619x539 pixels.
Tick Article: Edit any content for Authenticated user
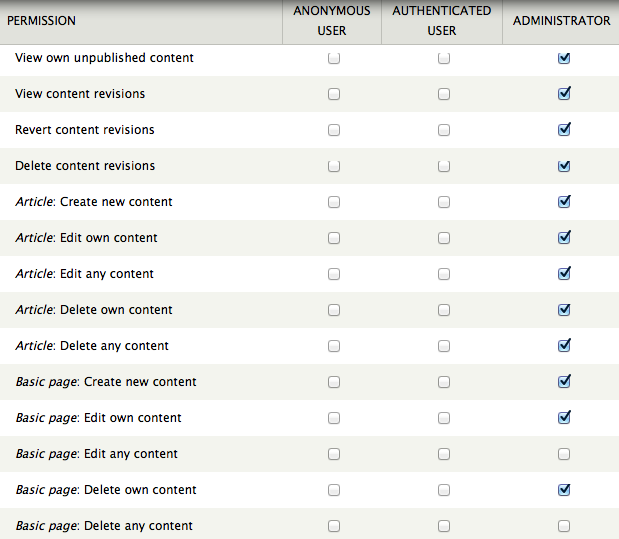444,274
